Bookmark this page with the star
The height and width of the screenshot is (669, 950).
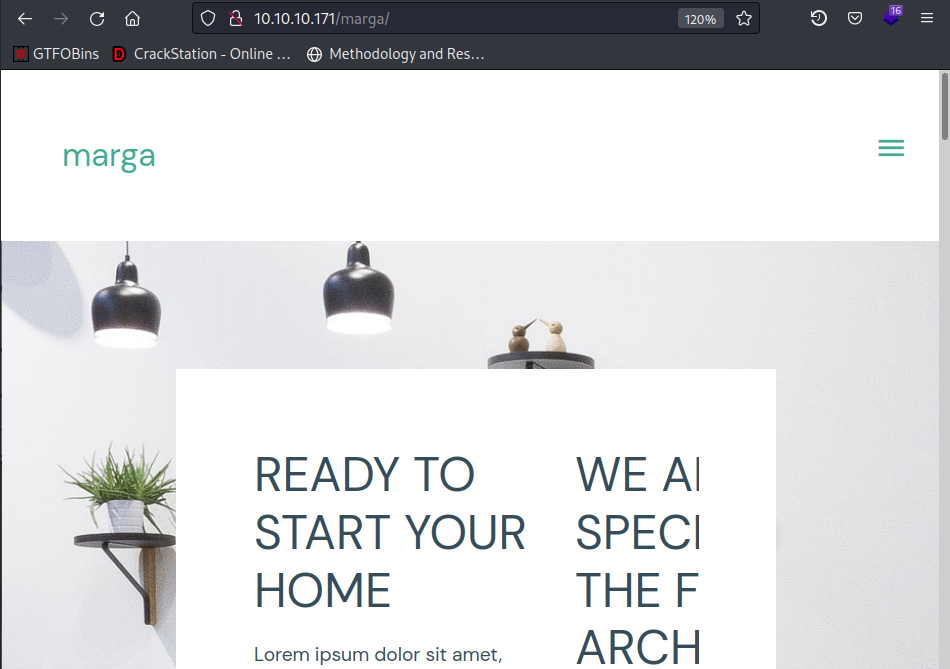tap(743, 19)
